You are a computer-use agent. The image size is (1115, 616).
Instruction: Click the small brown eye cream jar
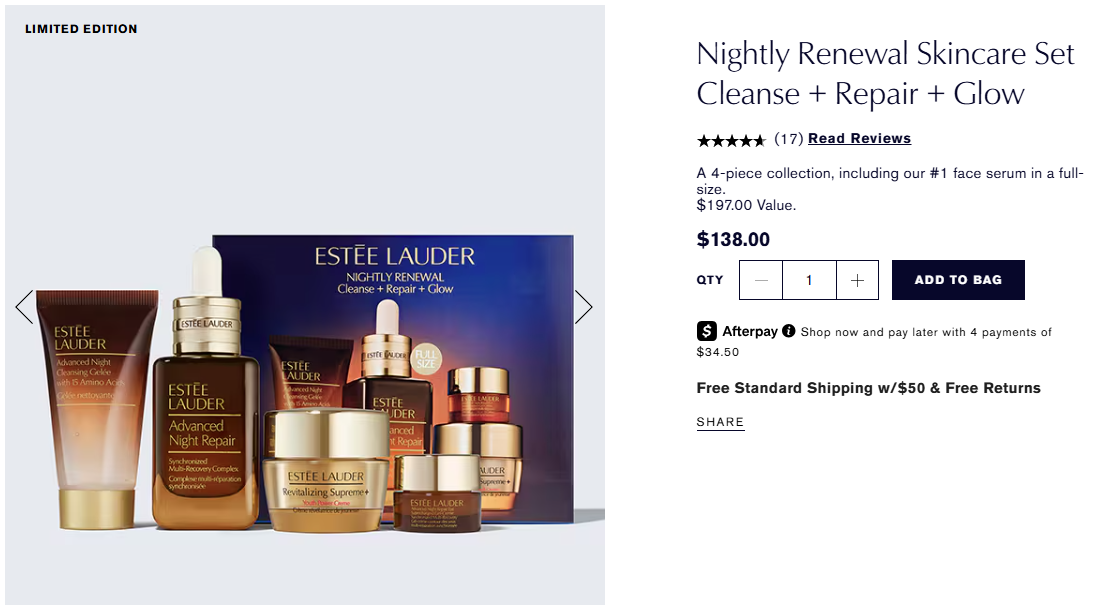pyautogui.click(x=437, y=494)
